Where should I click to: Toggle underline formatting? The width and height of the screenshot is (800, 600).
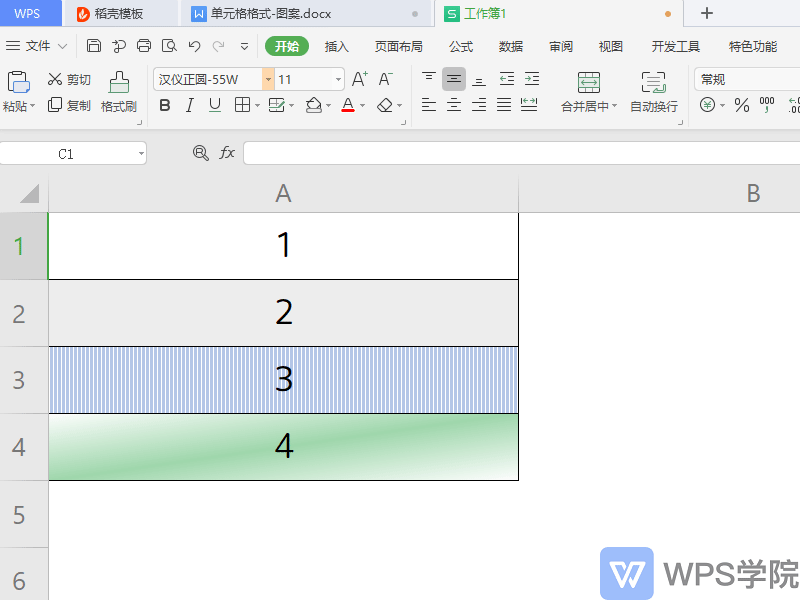tap(215, 106)
